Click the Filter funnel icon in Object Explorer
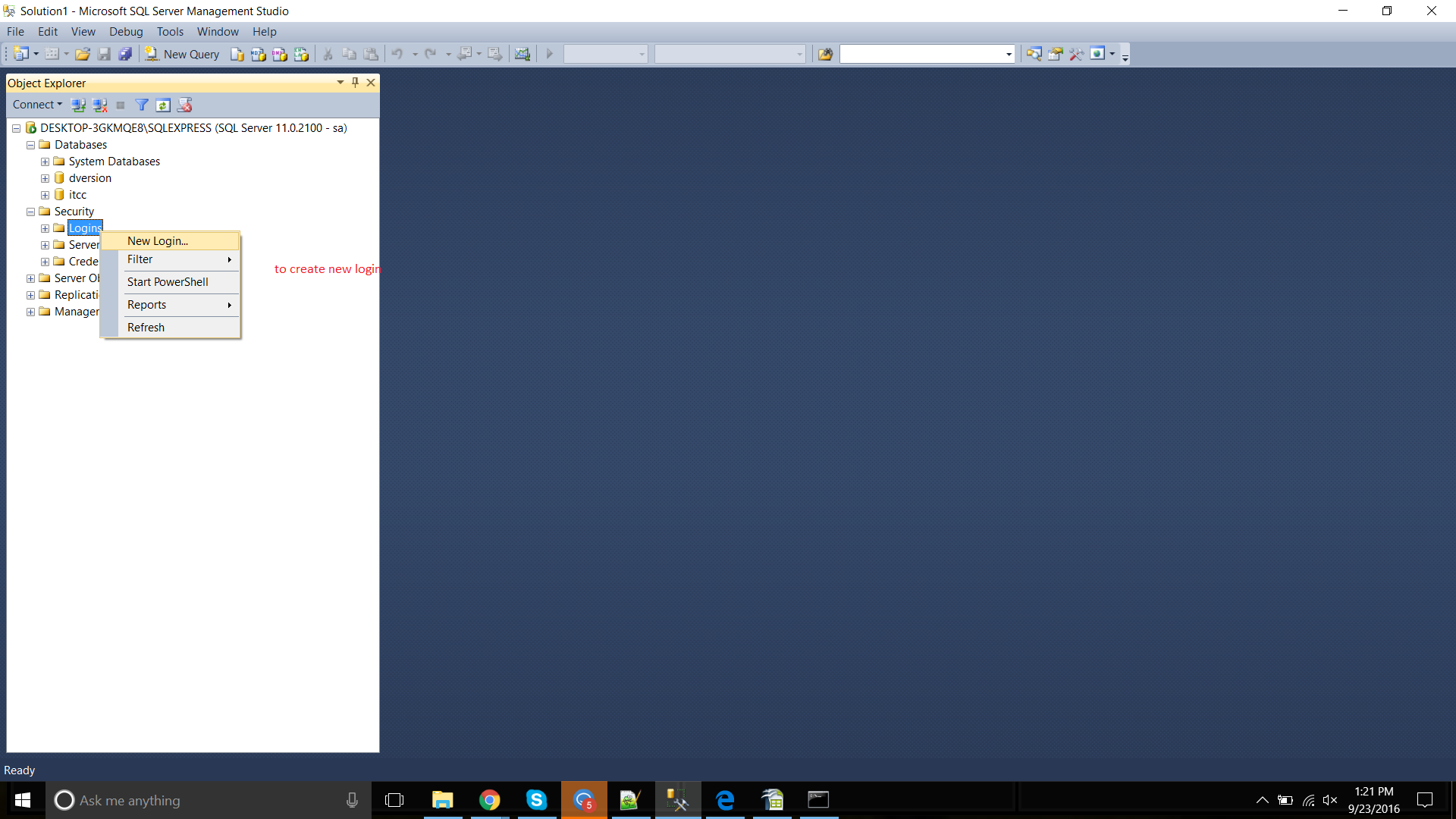Screen dimensions: 1456x819 click(x=142, y=105)
